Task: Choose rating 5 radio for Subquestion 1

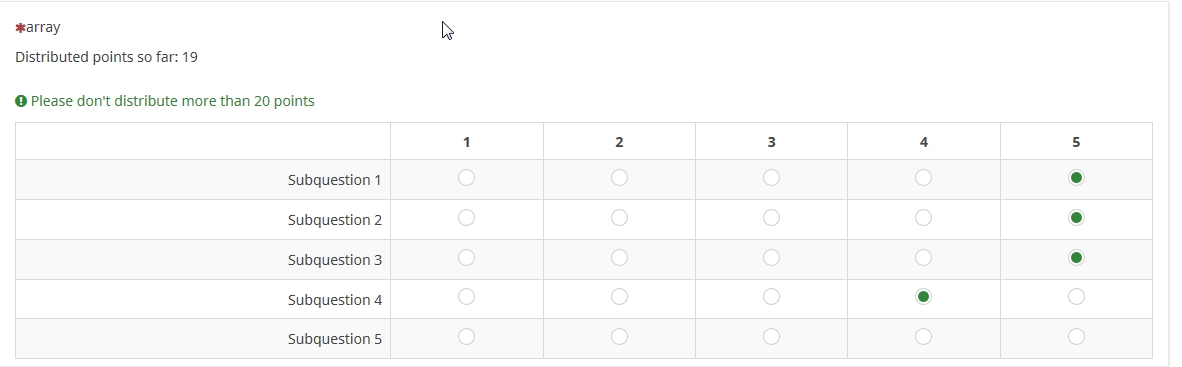Action: 1076,178
